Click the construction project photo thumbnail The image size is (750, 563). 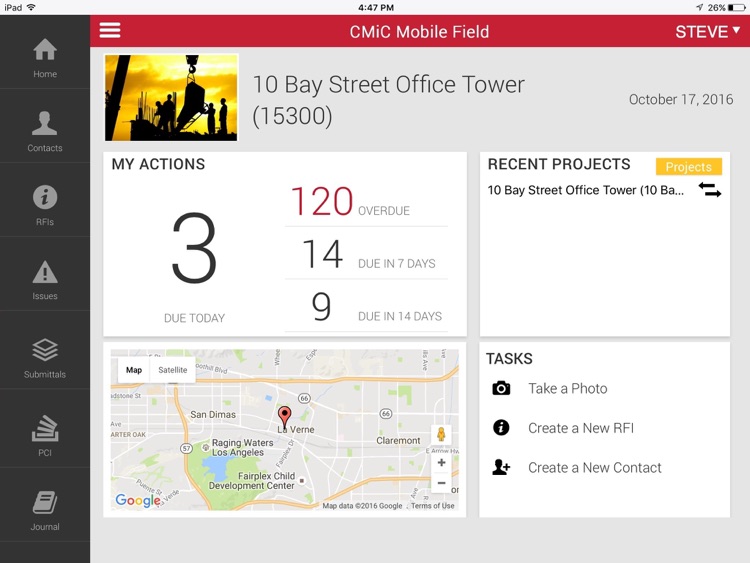[x=171, y=97]
